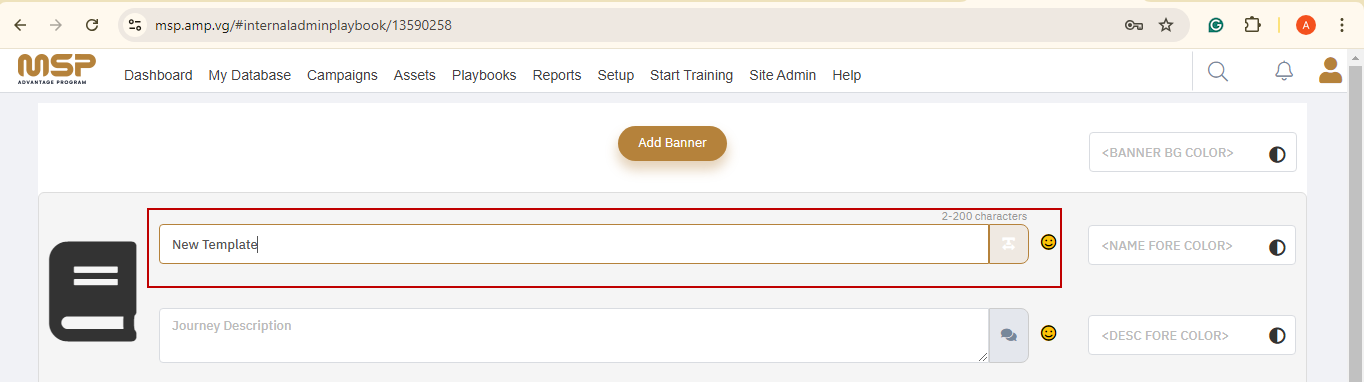Open the Site Admin menu
Image resolution: width=1364 pixels, height=382 pixels.
(782, 75)
